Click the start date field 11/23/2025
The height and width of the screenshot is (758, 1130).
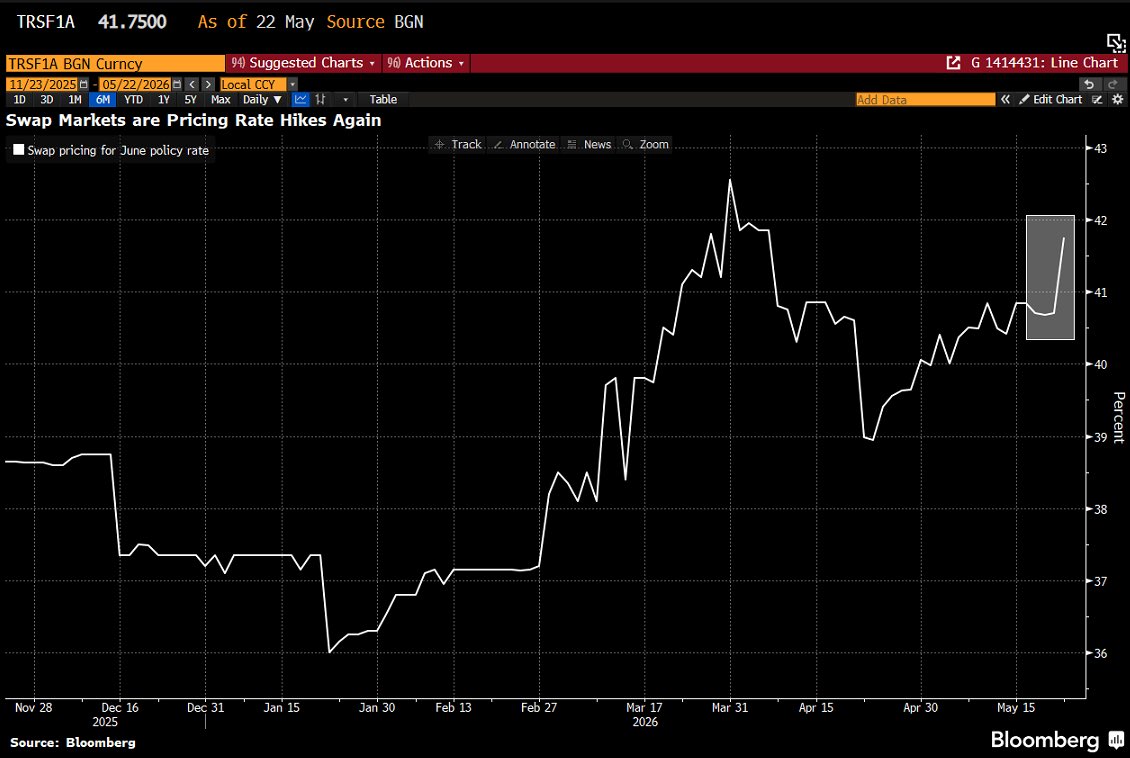pyautogui.click(x=43, y=84)
